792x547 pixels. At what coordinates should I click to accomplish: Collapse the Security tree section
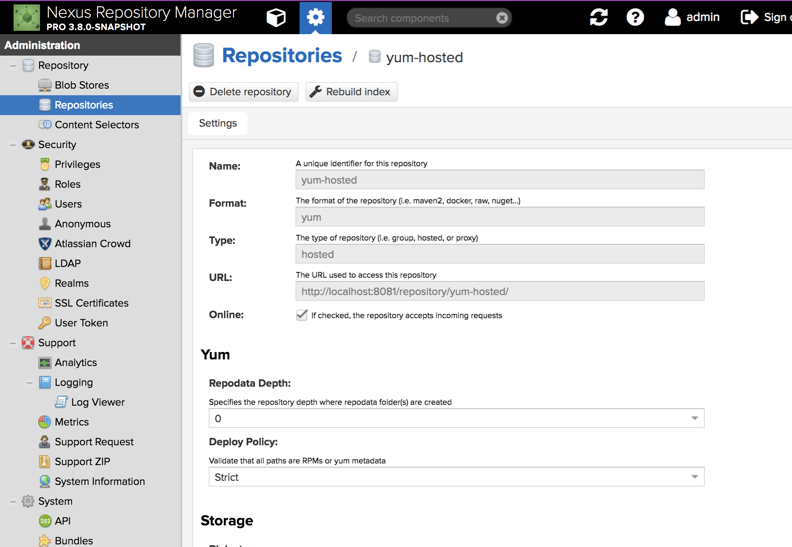pyautogui.click(x=13, y=145)
